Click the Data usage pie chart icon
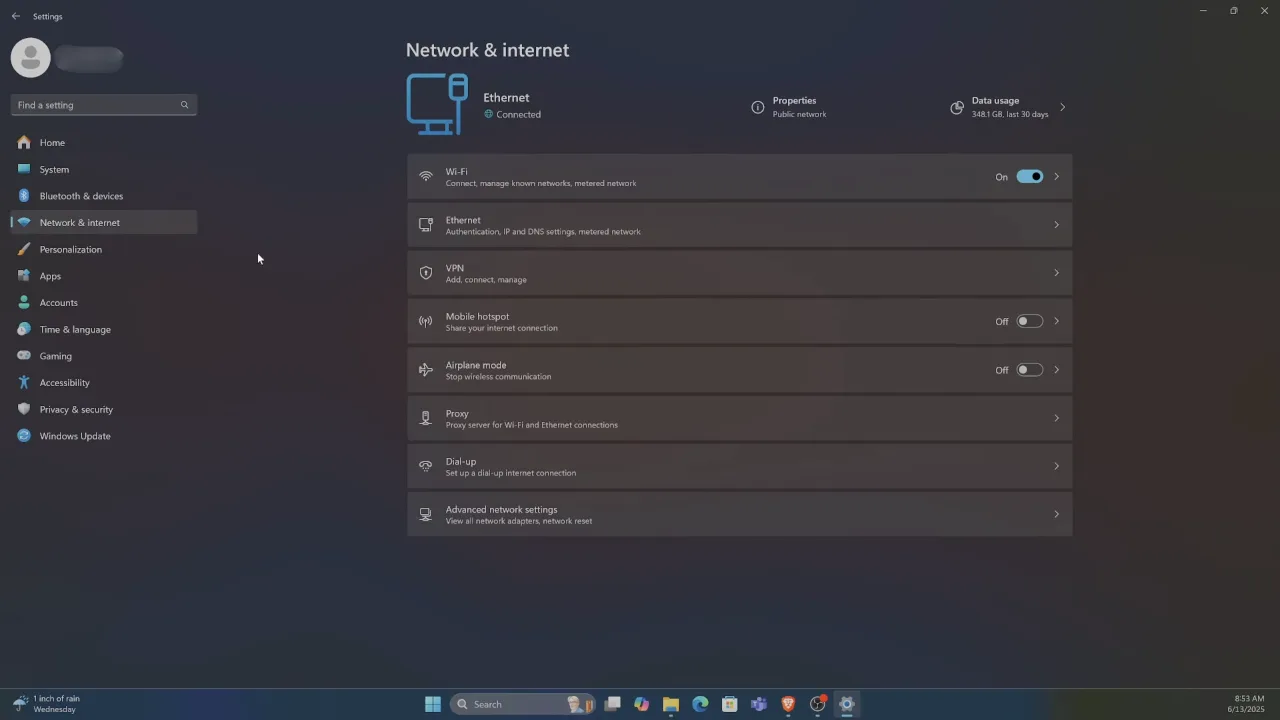1280x720 pixels. point(956,107)
